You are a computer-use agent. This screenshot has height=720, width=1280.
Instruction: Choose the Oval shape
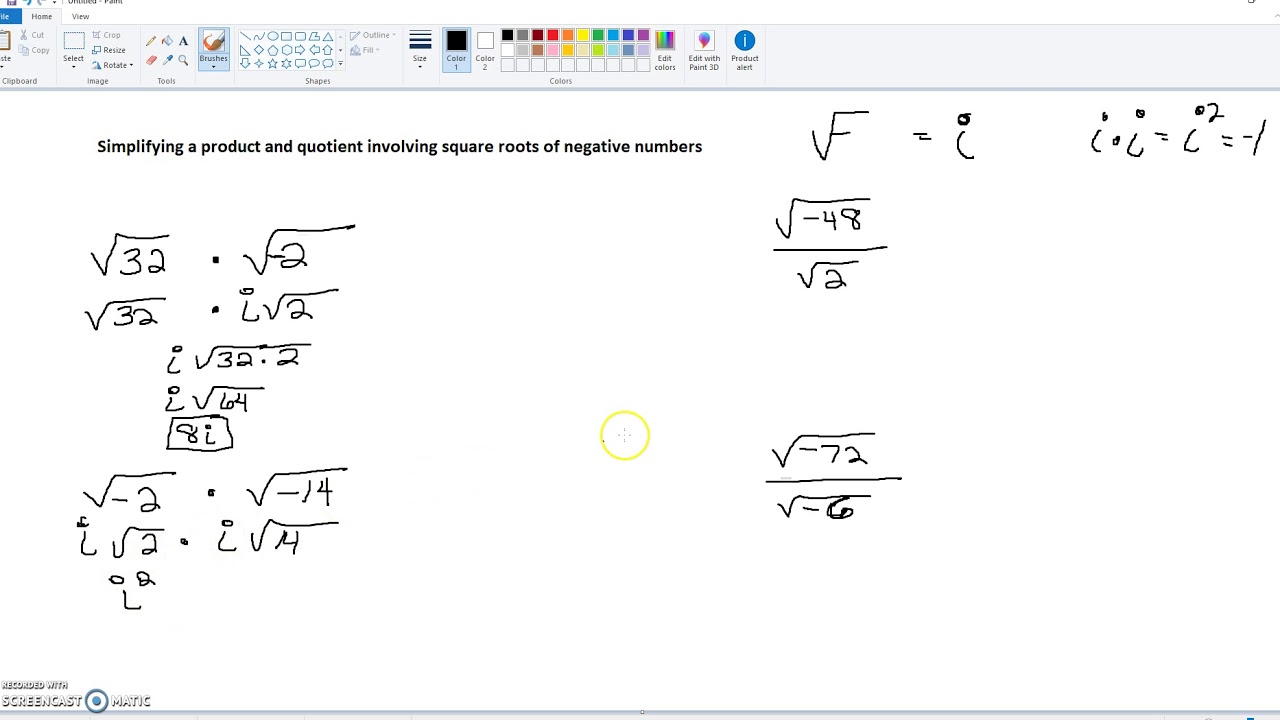[273, 36]
